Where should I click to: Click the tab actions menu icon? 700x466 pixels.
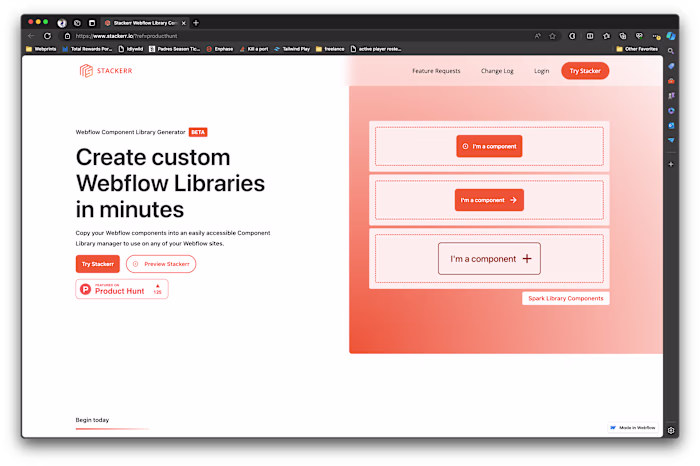(x=92, y=23)
